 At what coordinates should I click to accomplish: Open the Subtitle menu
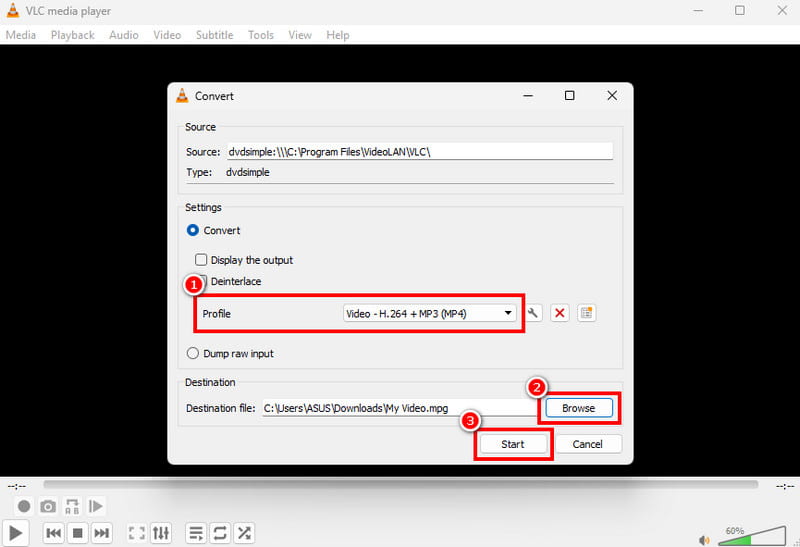[214, 35]
